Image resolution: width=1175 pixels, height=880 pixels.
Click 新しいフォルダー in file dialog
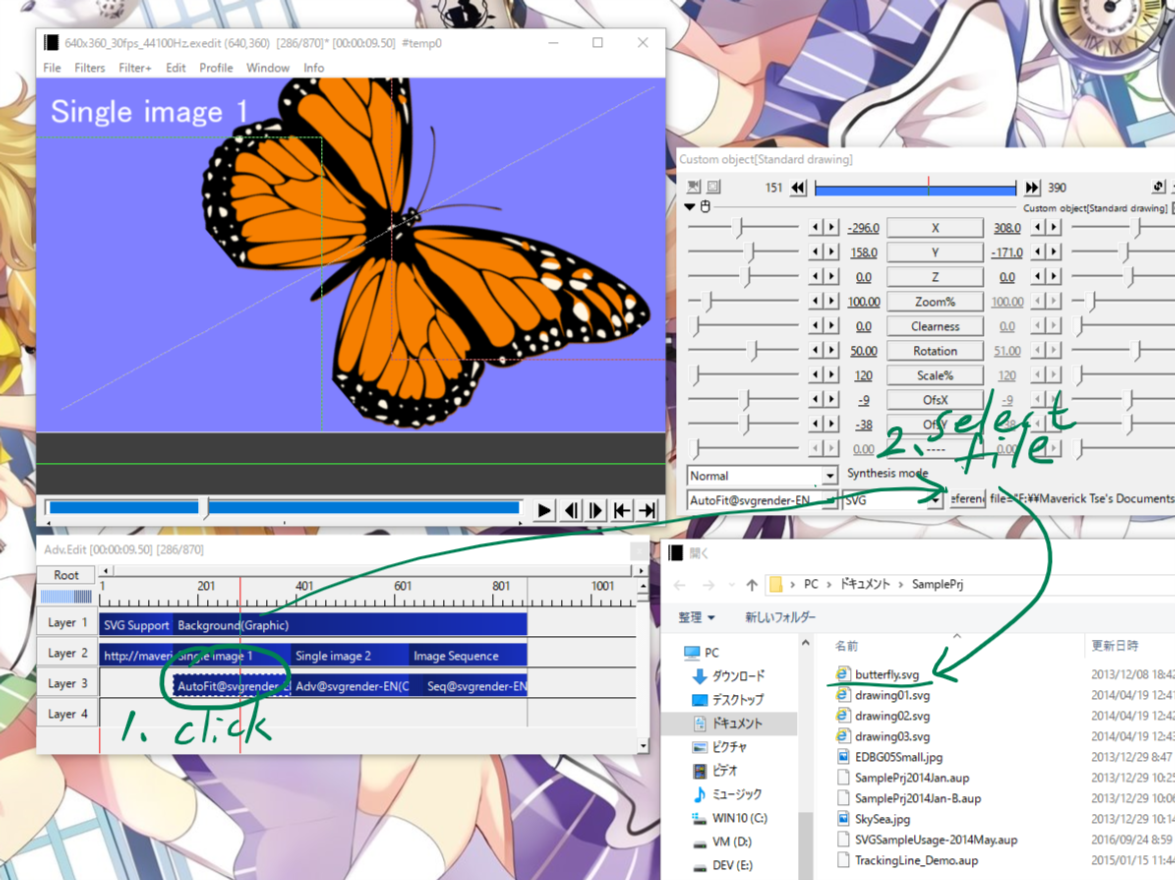pyautogui.click(x=780, y=617)
